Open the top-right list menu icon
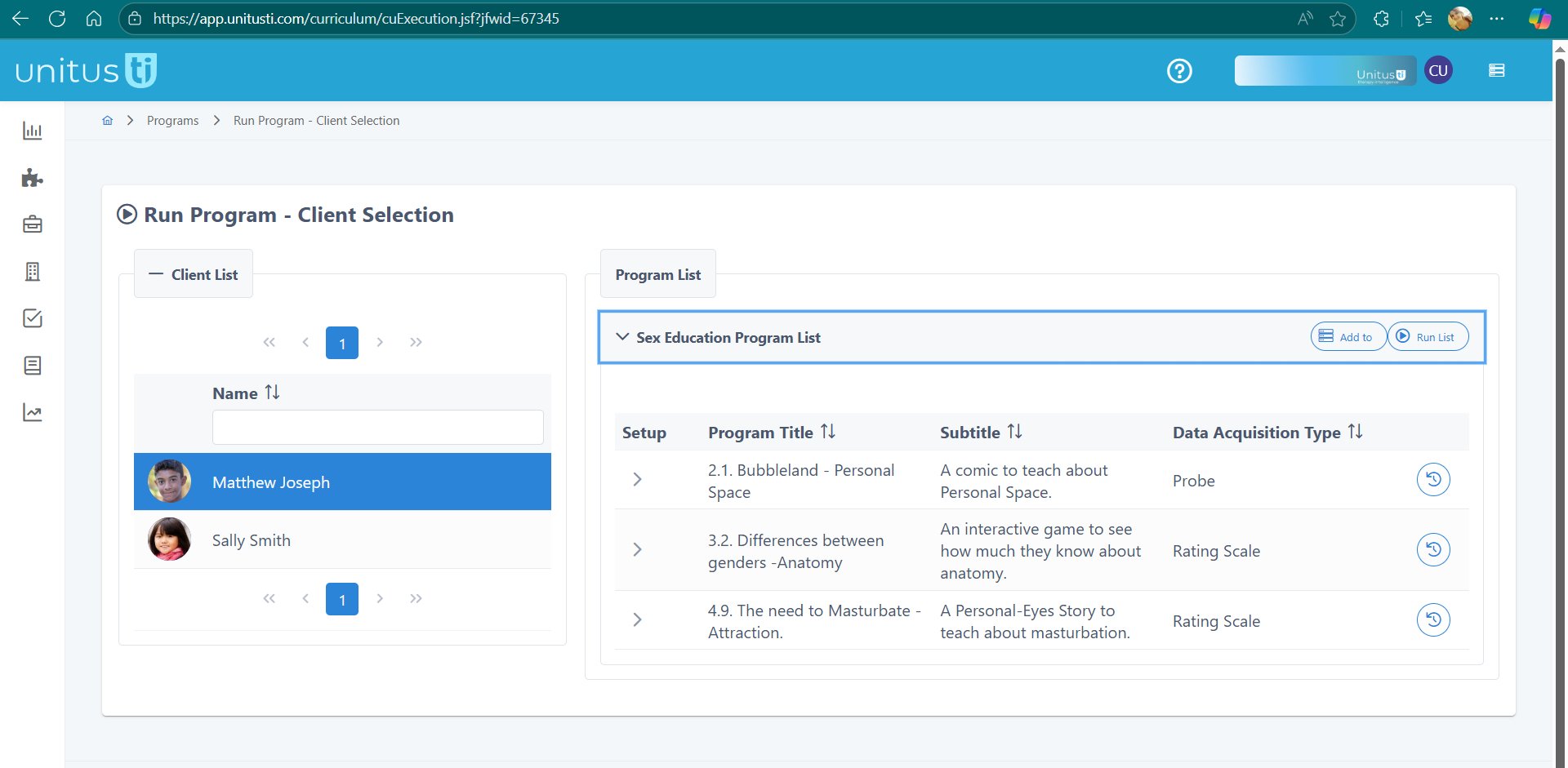1568x768 pixels. [1497, 70]
